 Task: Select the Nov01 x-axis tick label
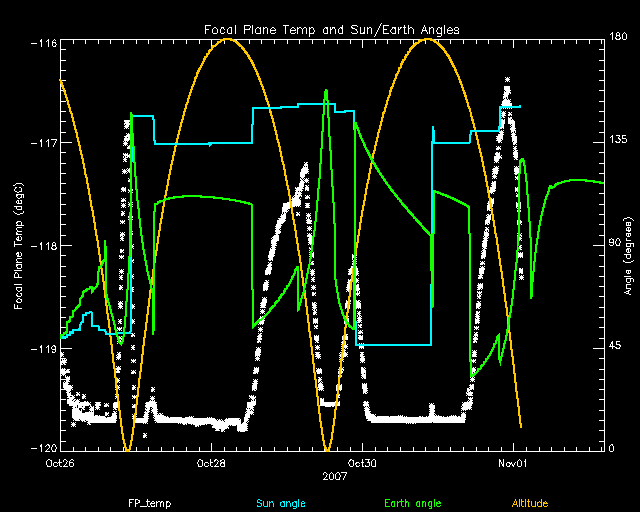point(512,463)
